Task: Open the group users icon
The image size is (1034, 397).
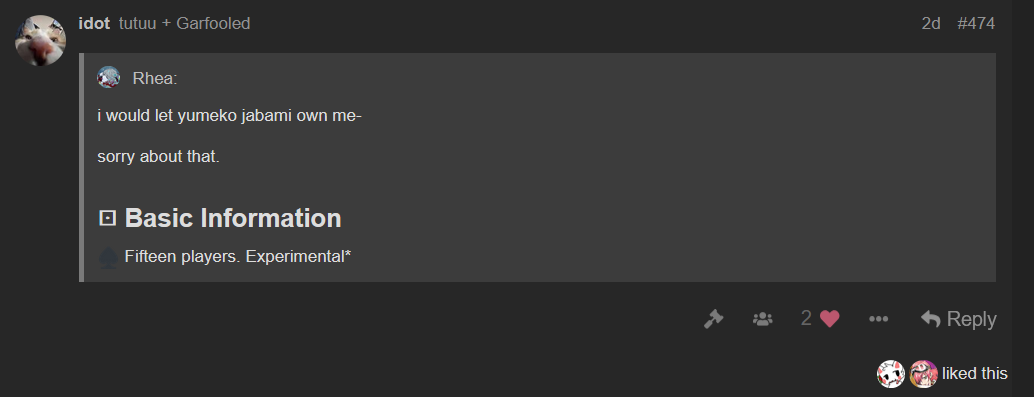Action: [x=762, y=319]
